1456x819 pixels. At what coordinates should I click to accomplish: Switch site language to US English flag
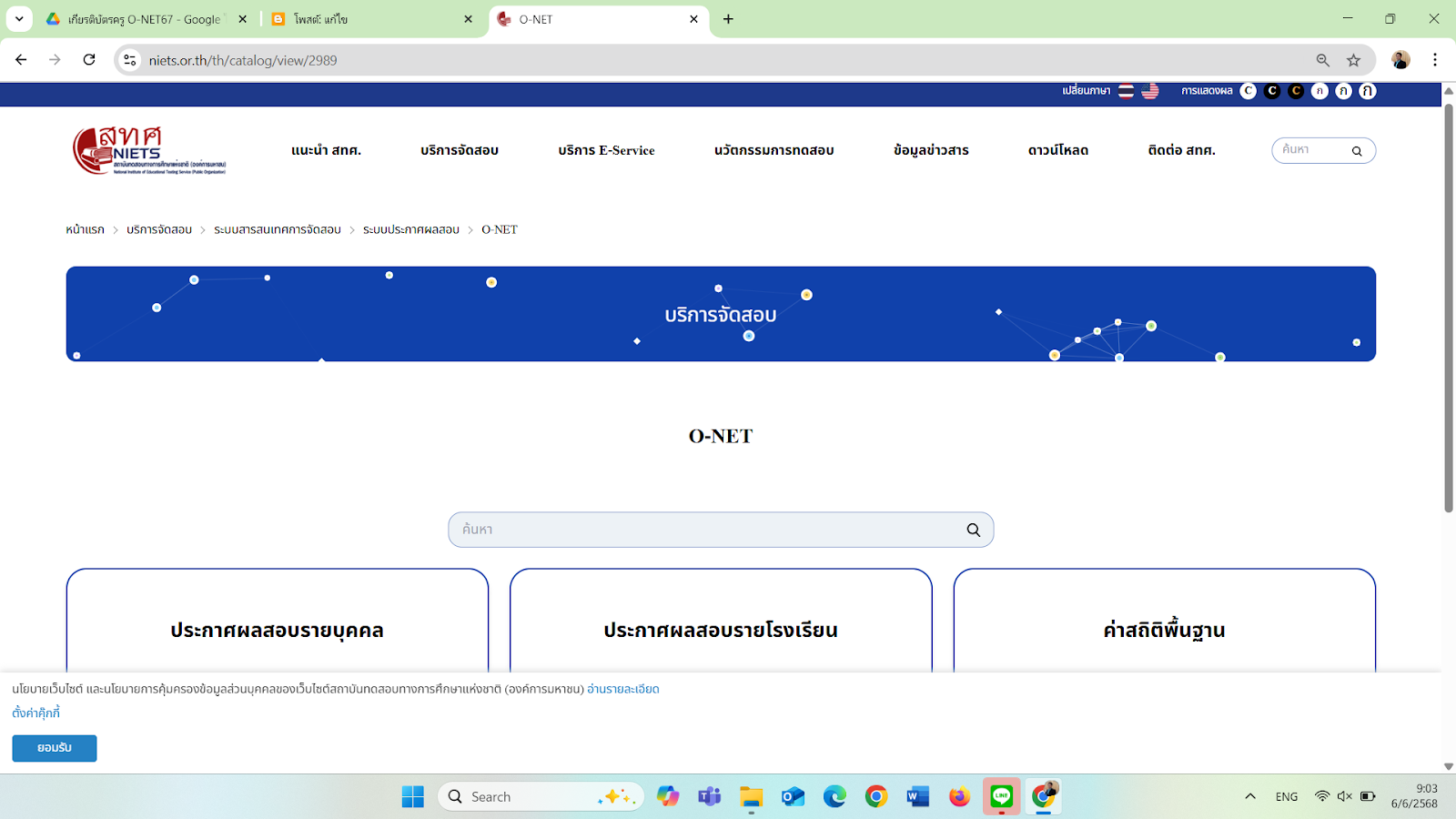(1150, 91)
